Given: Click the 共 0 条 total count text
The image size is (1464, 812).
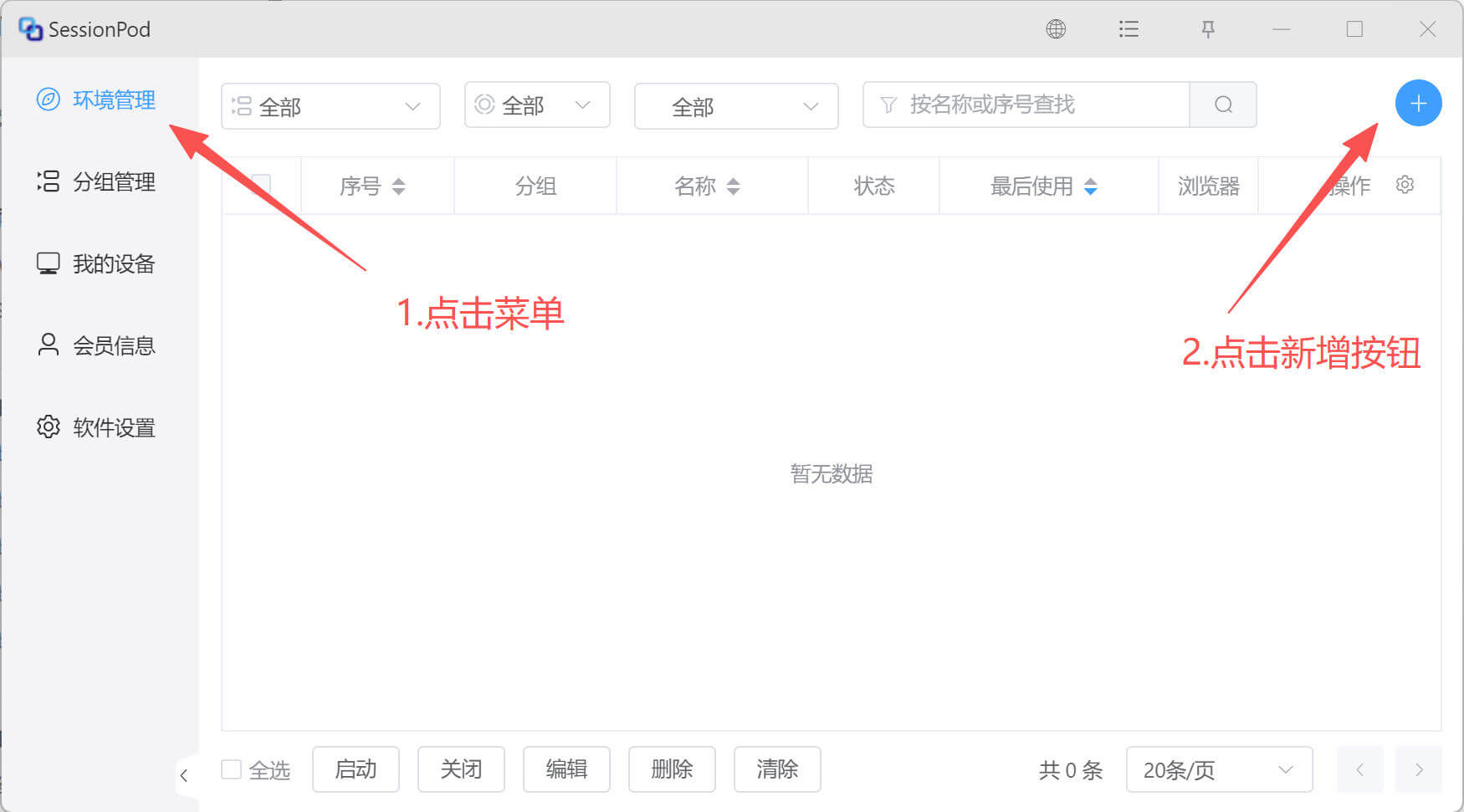Looking at the screenshot, I should point(1071,770).
